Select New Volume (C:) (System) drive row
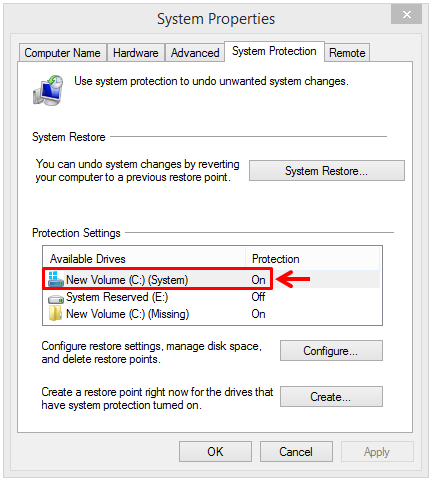Viewport: 430px width, 481px height. (212, 279)
